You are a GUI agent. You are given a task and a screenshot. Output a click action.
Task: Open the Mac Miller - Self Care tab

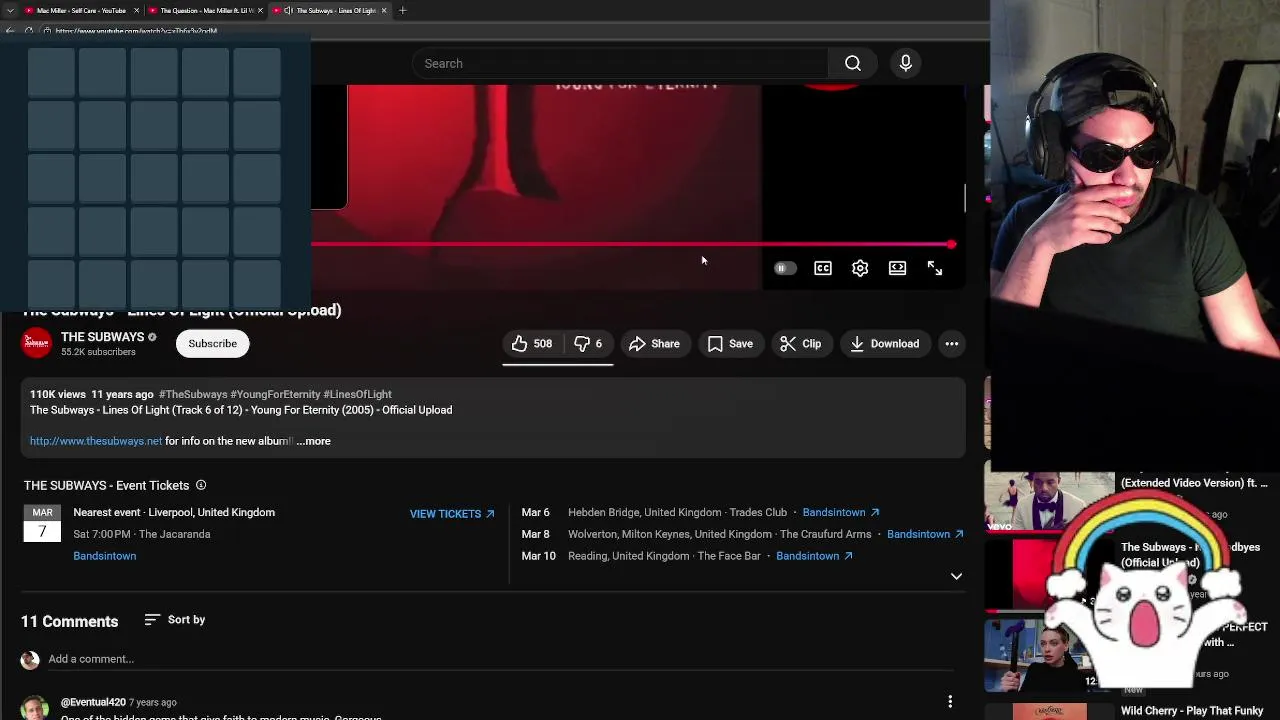coord(80,10)
